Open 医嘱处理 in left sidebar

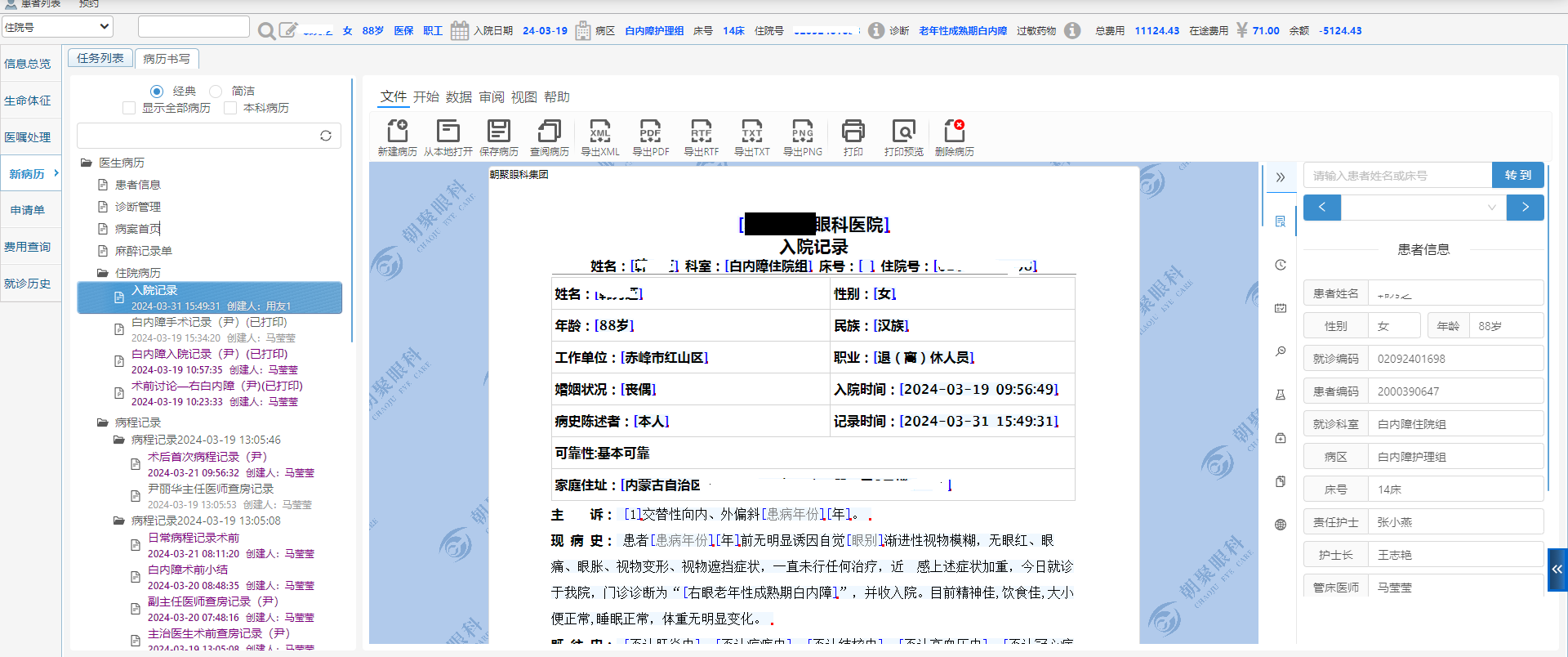(x=28, y=137)
